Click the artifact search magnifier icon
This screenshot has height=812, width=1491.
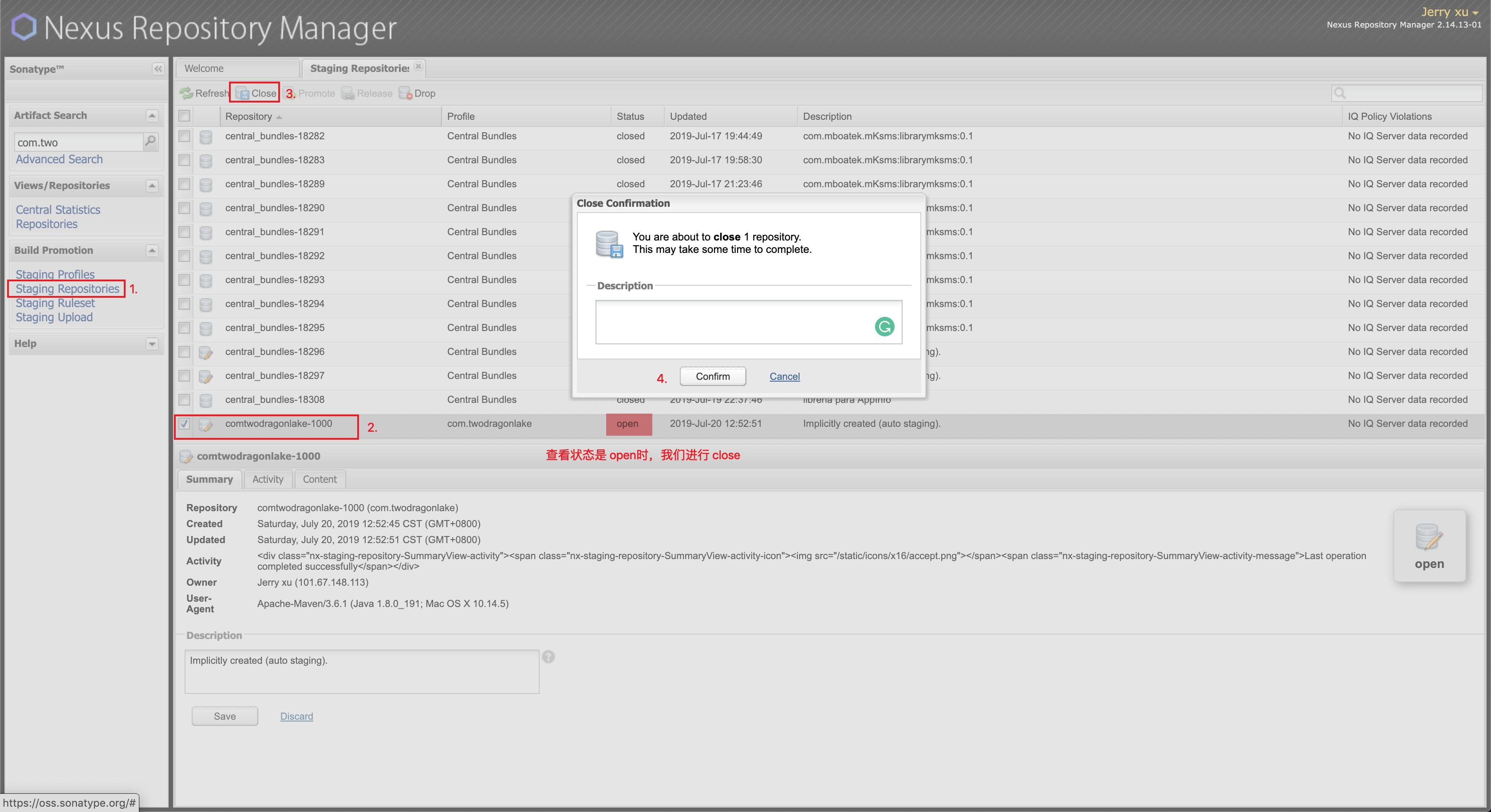150,141
